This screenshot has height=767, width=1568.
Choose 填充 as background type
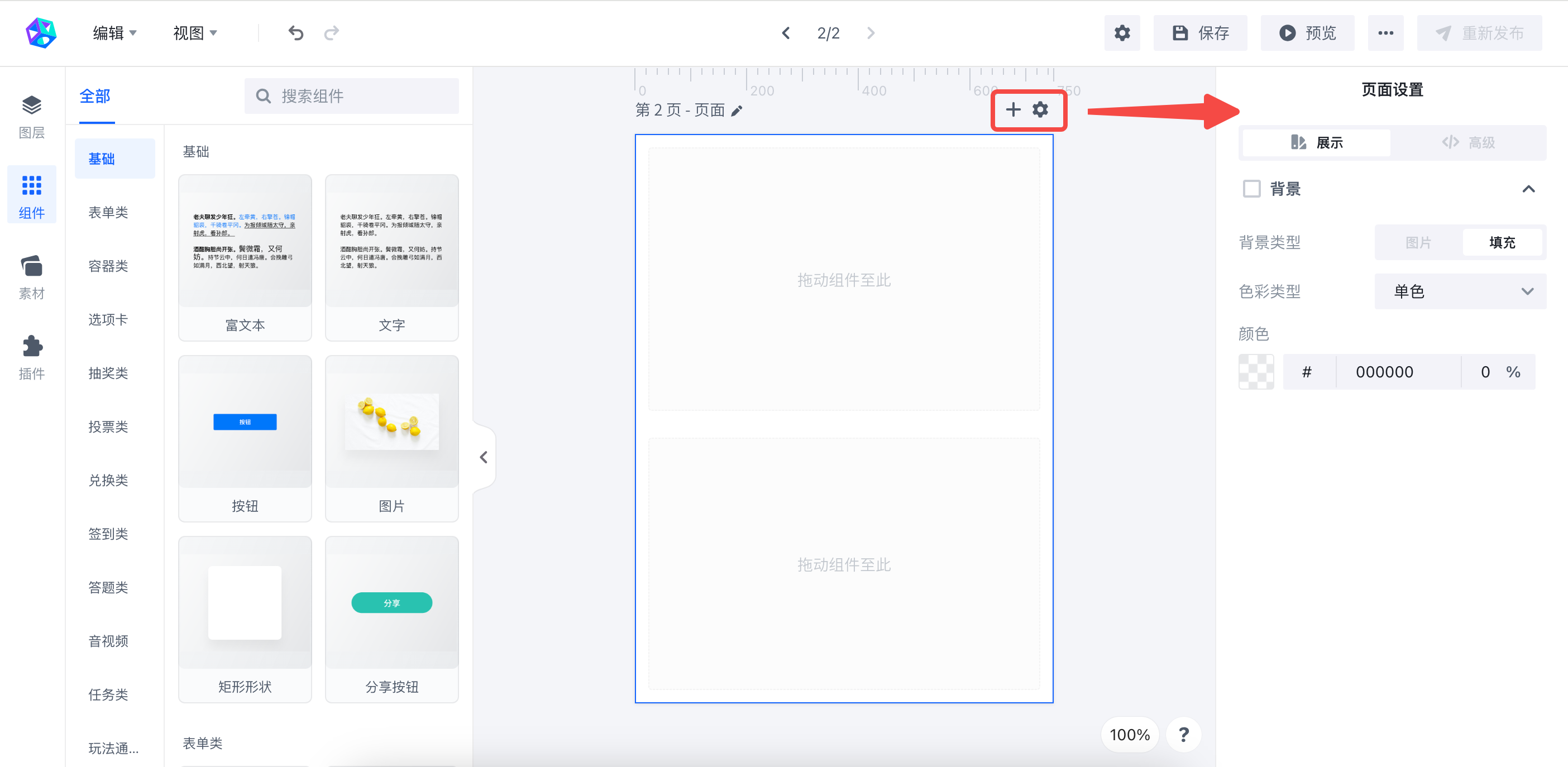click(1502, 242)
